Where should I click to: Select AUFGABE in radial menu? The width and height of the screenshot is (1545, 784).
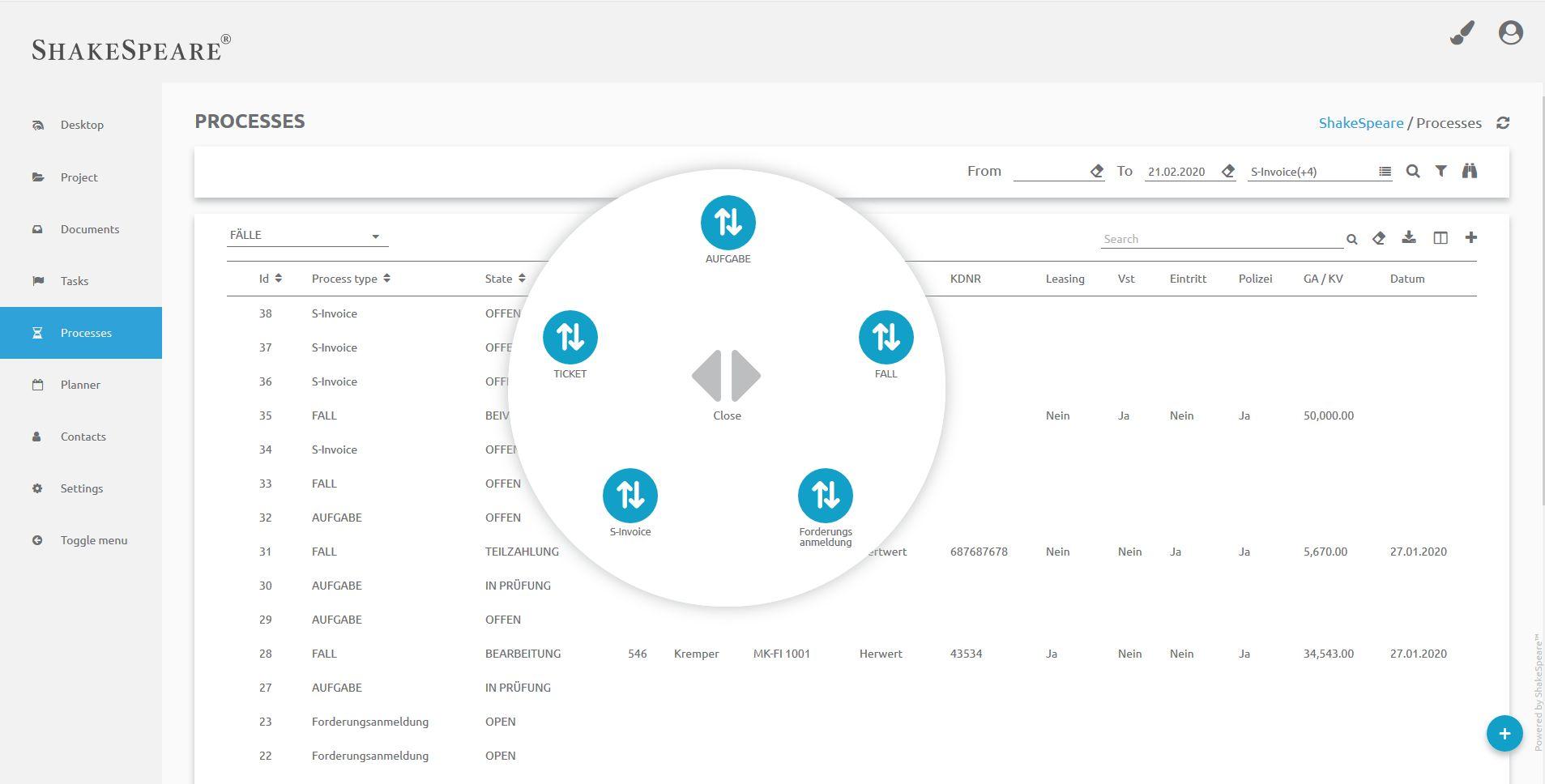click(x=728, y=223)
